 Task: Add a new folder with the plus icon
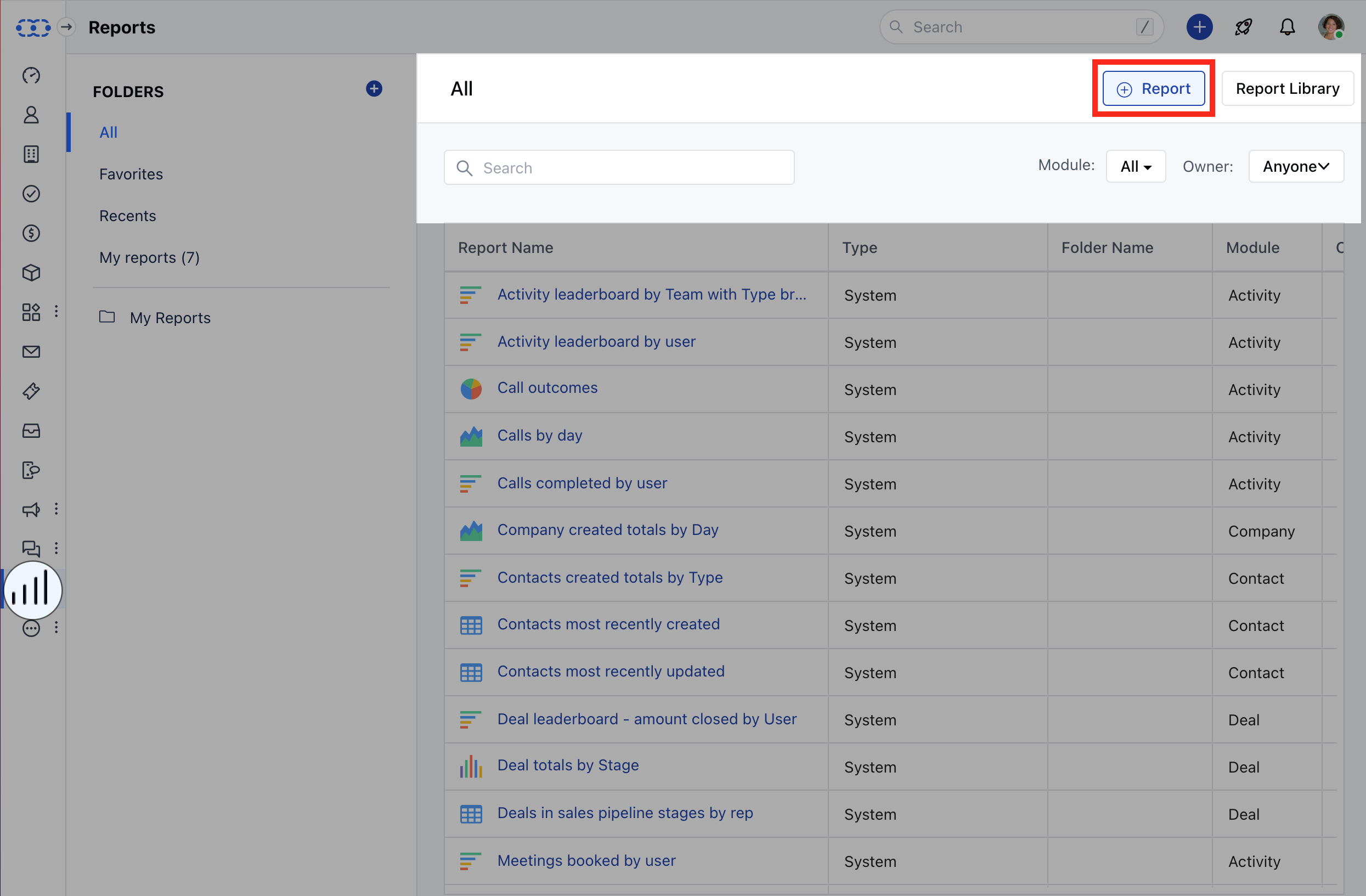click(374, 88)
